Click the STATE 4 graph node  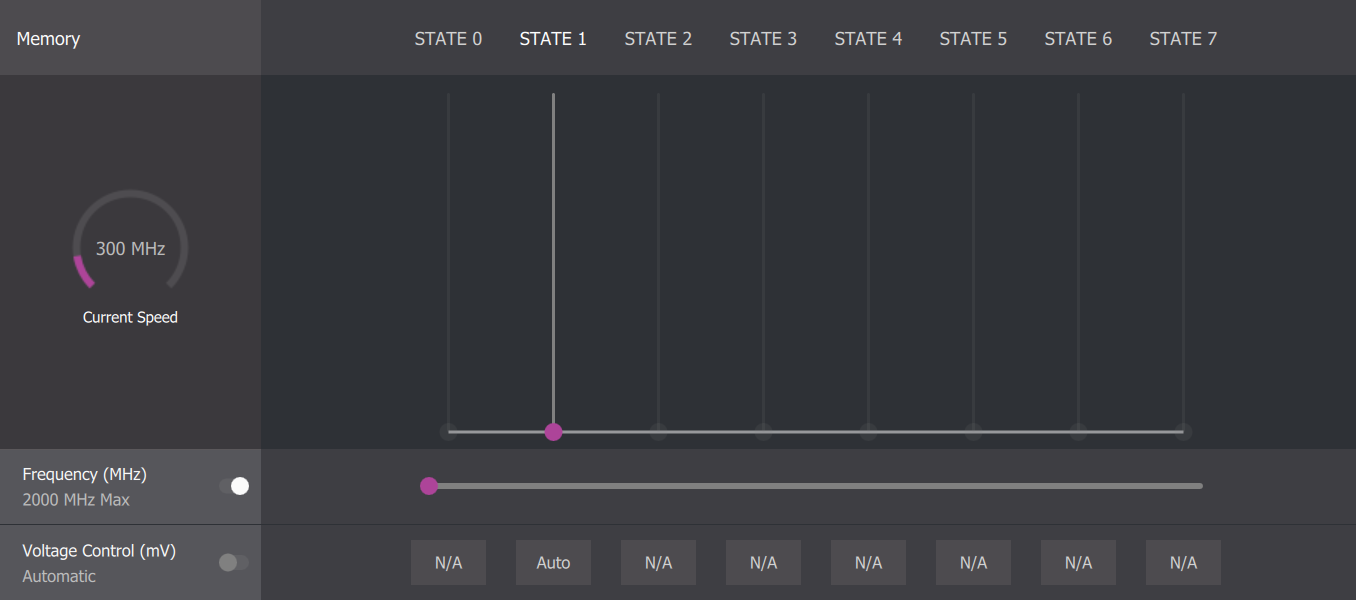pos(868,432)
